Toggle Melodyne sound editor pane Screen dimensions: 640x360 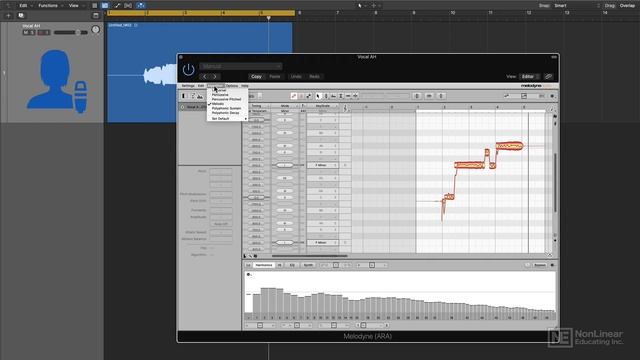click(200, 96)
